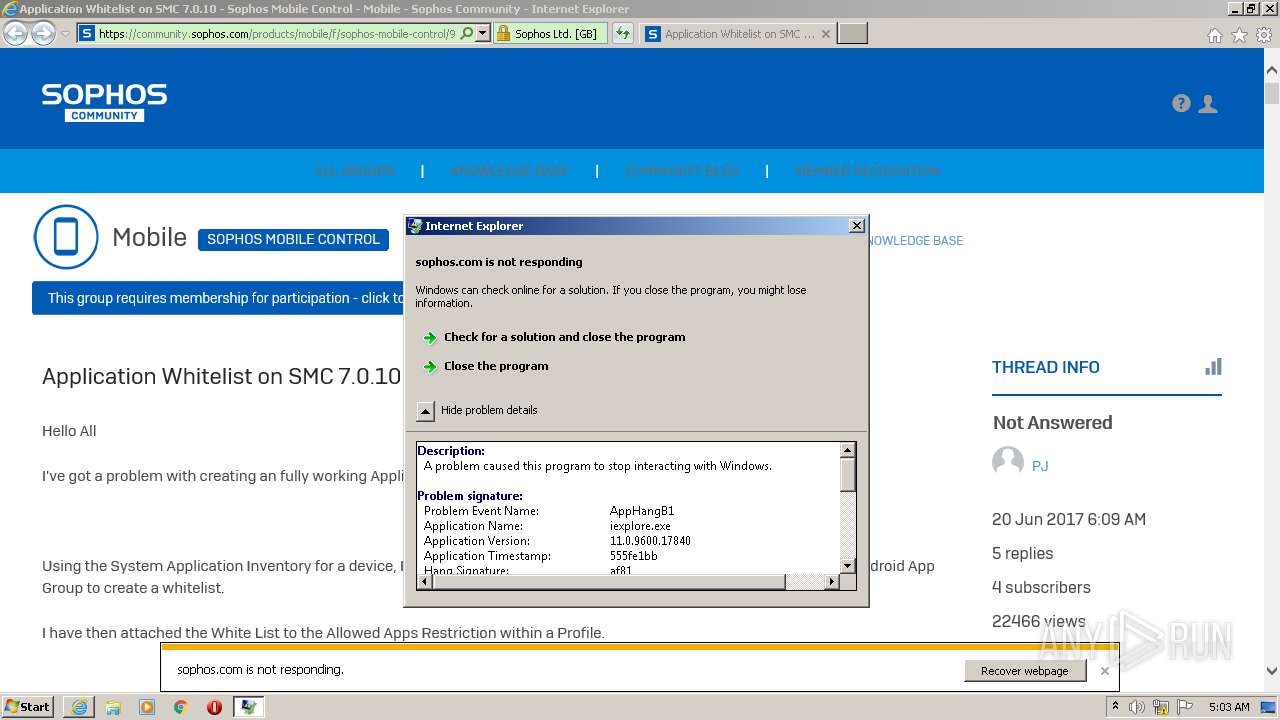Open media player taskbar icon
Screen dimensions: 1280x720
(147, 707)
